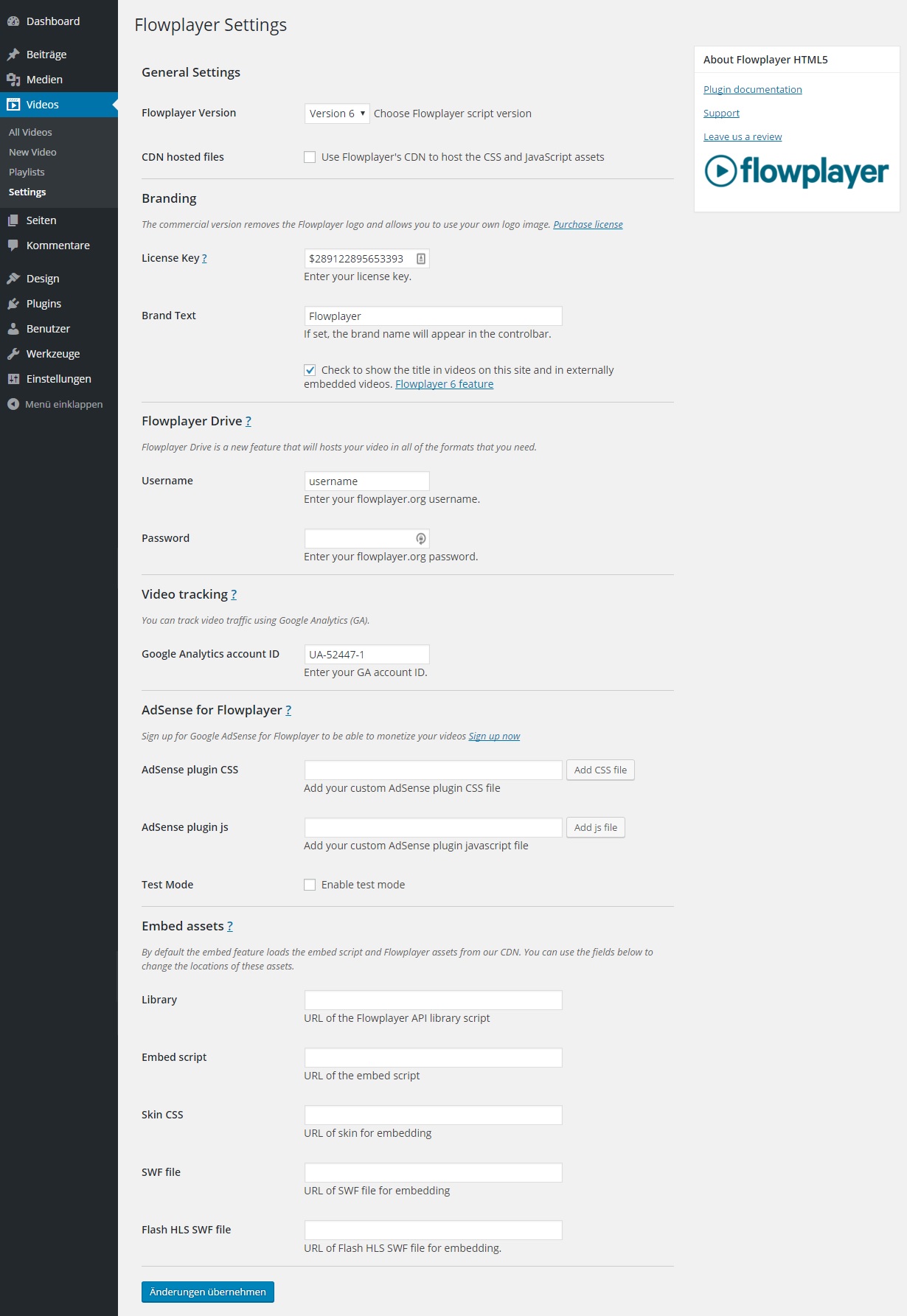This screenshot has height=1316, width=907.
Task: Click into Google Analytics account ID field
Action: click(x=366, y=655)
